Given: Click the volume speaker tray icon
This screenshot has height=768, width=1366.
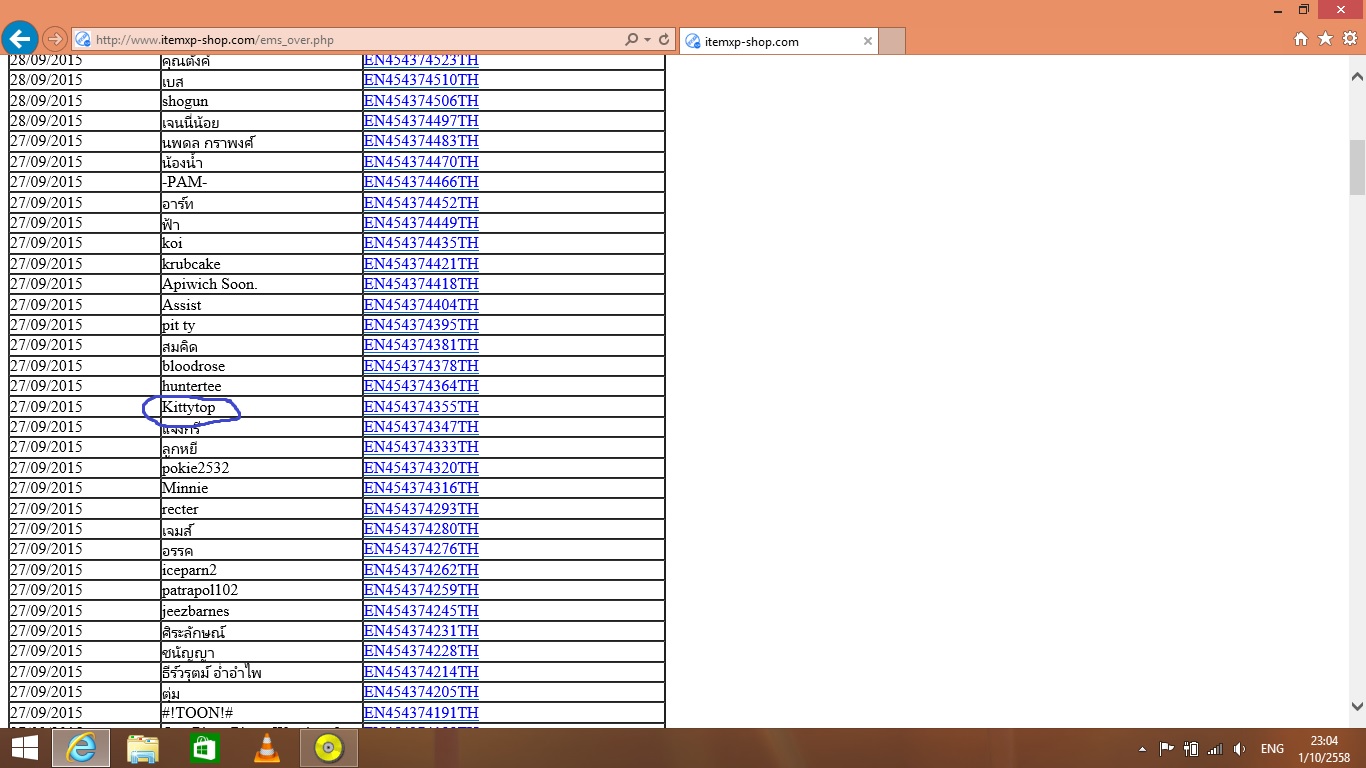Looking at the screenshot, I should (1239, 749).
